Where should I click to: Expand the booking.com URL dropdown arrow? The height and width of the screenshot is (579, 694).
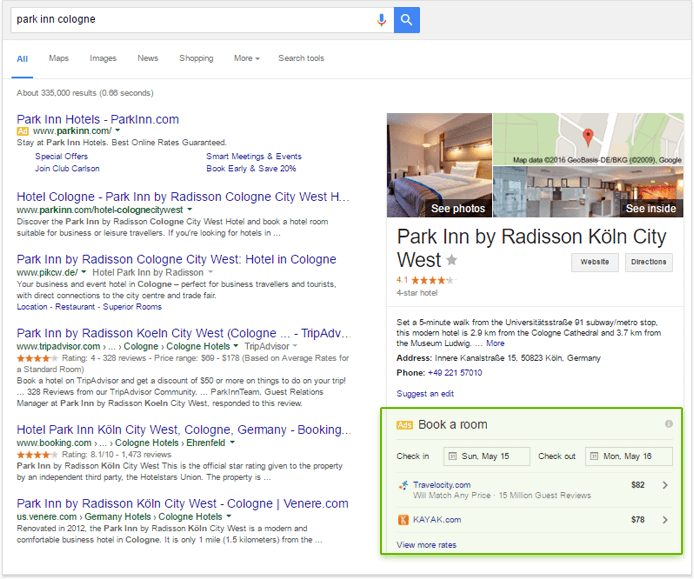tap(232, 442)
